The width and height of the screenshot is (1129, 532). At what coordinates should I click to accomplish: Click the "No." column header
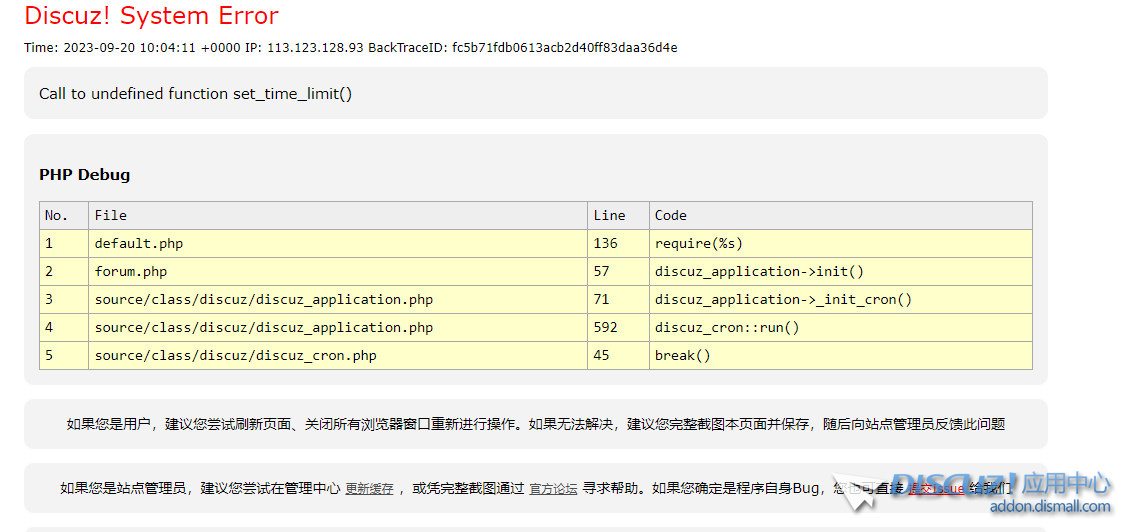tap(64, 215)
